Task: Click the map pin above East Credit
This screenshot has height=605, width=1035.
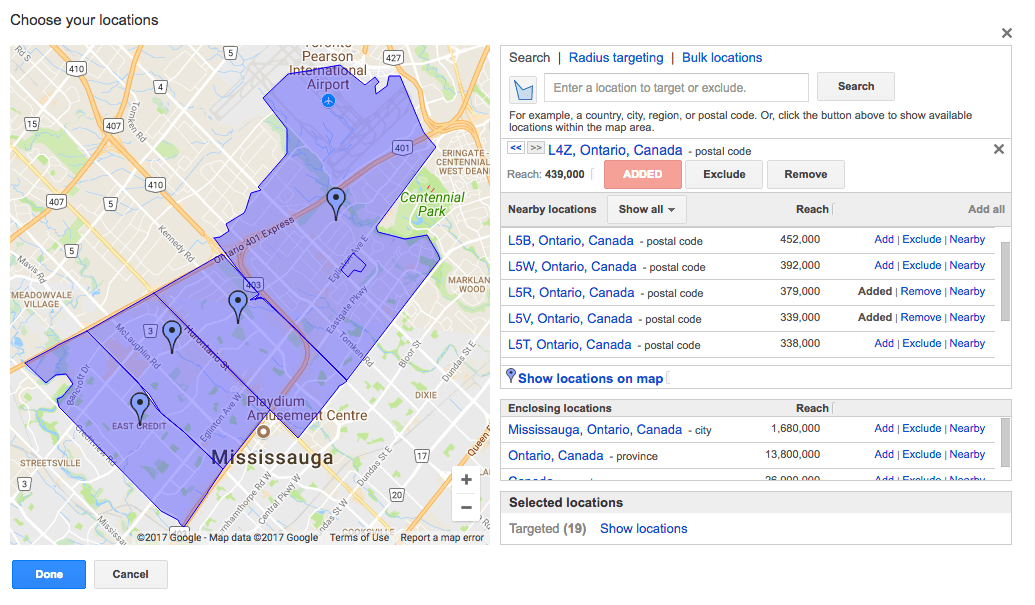Action: click(x=139, y=408)
